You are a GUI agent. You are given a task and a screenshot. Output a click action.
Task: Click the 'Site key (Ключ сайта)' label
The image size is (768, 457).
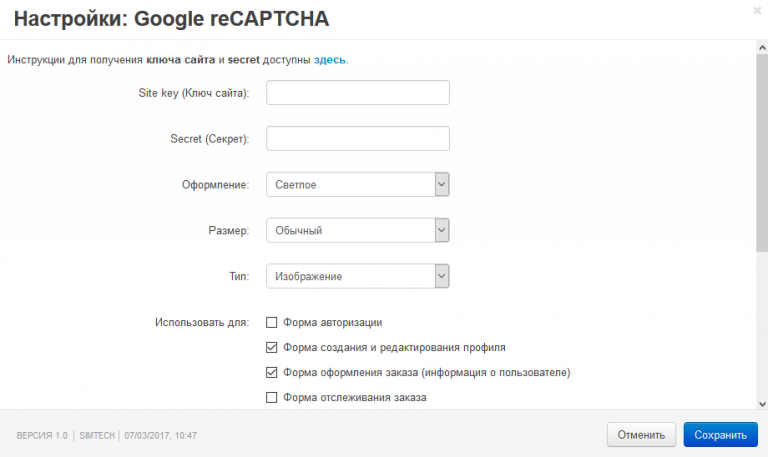193,93
